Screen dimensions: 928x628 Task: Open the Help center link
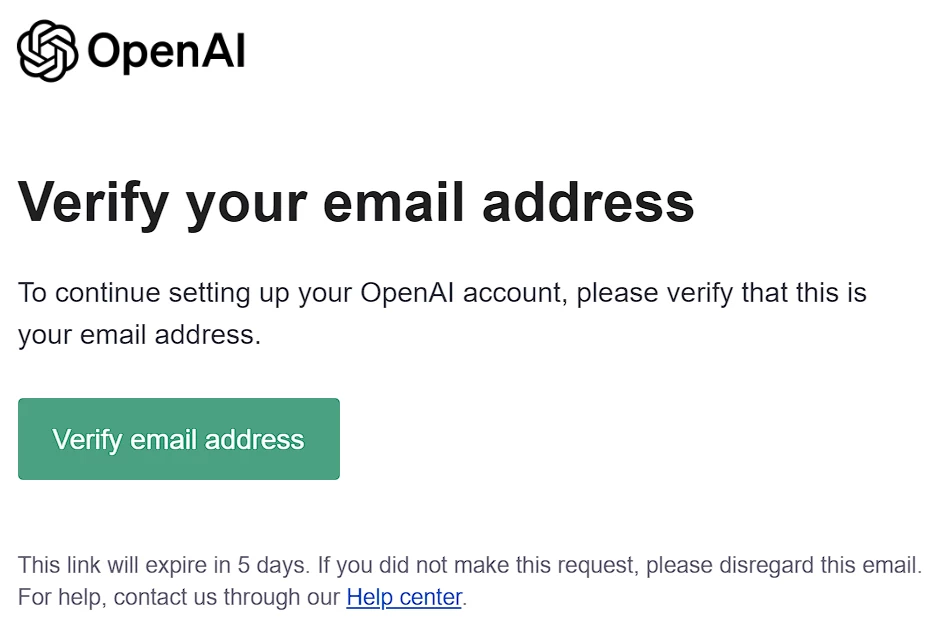(x=404, y=597)
